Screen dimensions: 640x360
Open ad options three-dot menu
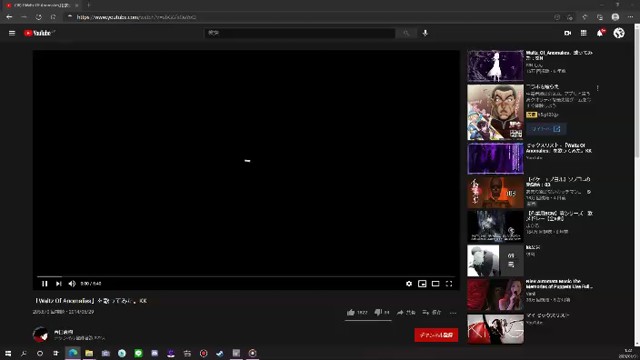point(597,88)
